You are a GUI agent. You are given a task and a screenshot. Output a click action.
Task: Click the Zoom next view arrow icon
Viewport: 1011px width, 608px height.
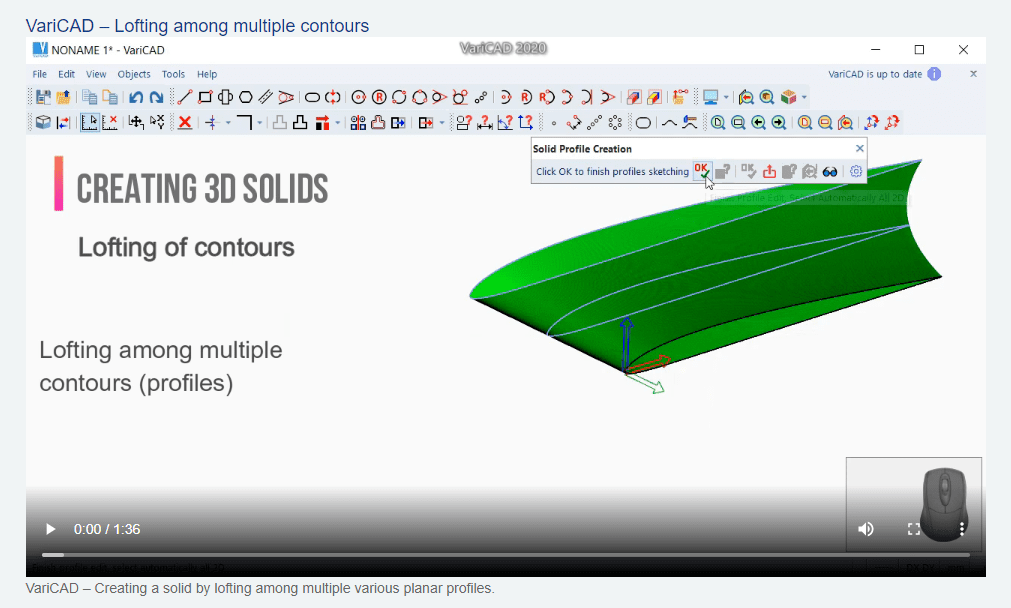(x=779, y=123)
